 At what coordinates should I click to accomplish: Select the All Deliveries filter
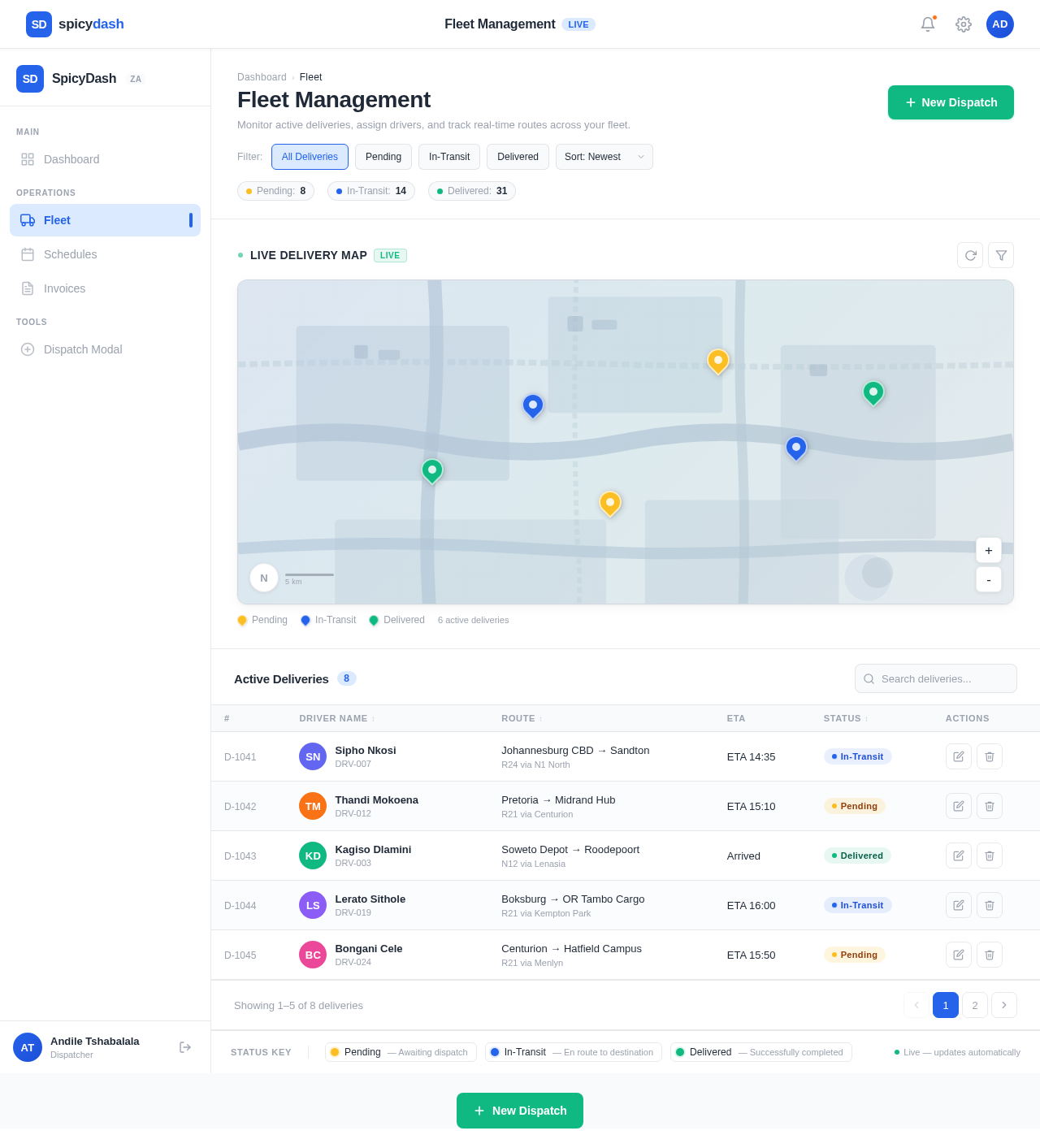[x=310, y=157]
